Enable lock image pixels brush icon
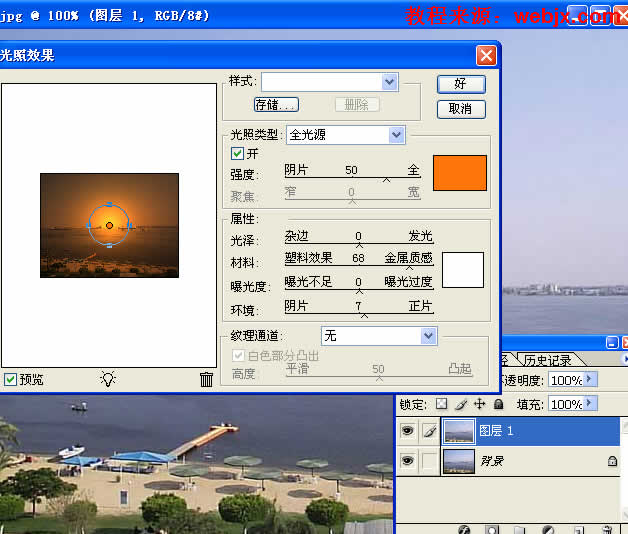Image resolution: width=628 pixels, height=534 pixels. pyautogui.click(x=461, y=404)
